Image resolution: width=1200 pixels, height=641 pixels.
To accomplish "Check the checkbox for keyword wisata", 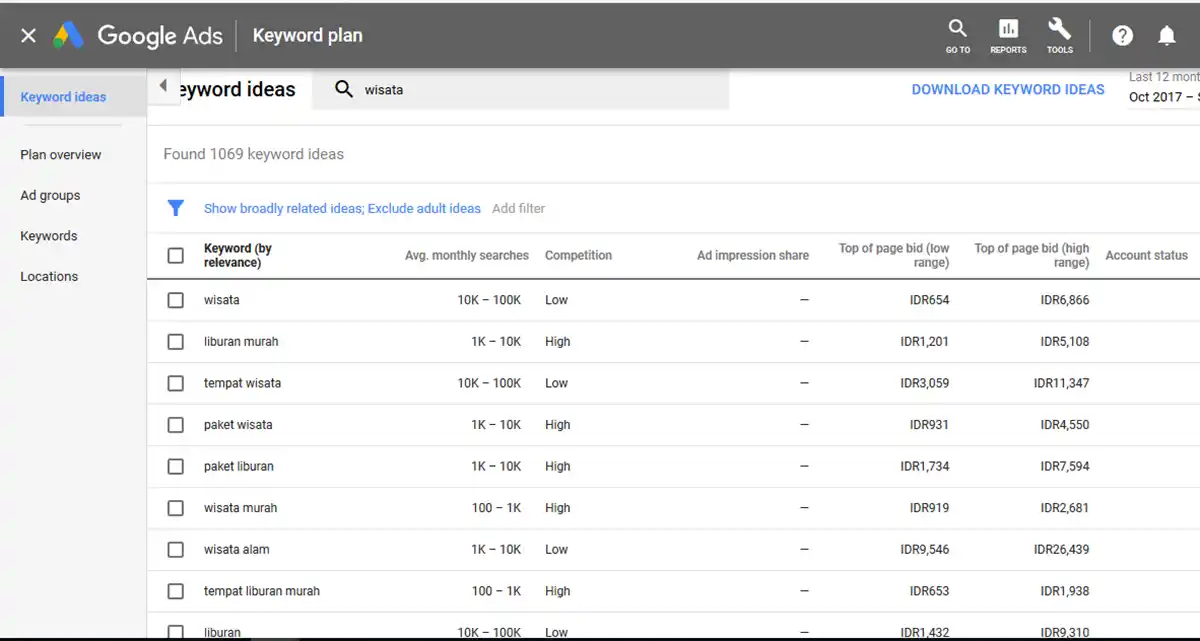I will click(x=176, y=299).
